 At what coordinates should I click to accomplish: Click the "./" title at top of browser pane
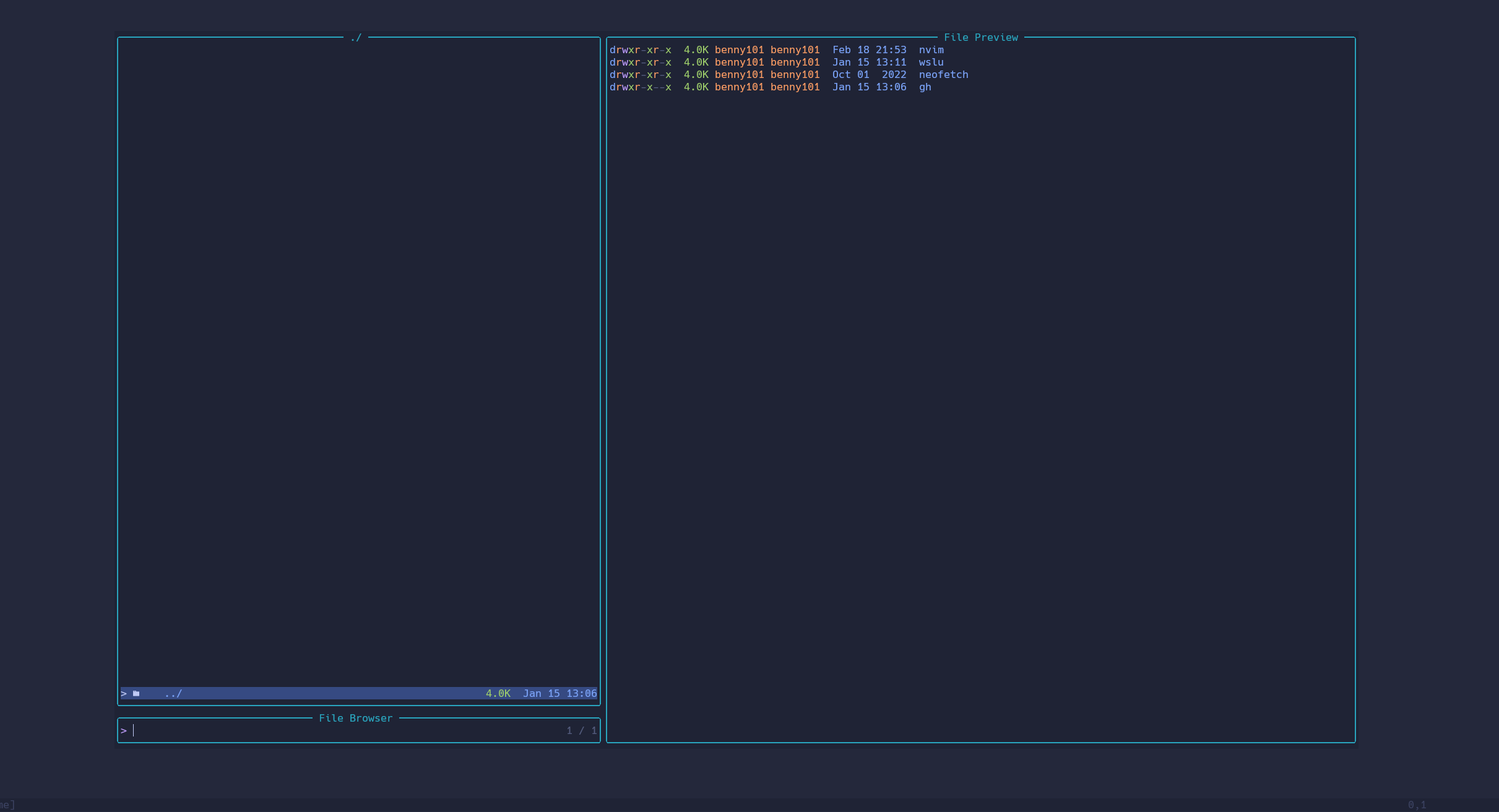355,37
